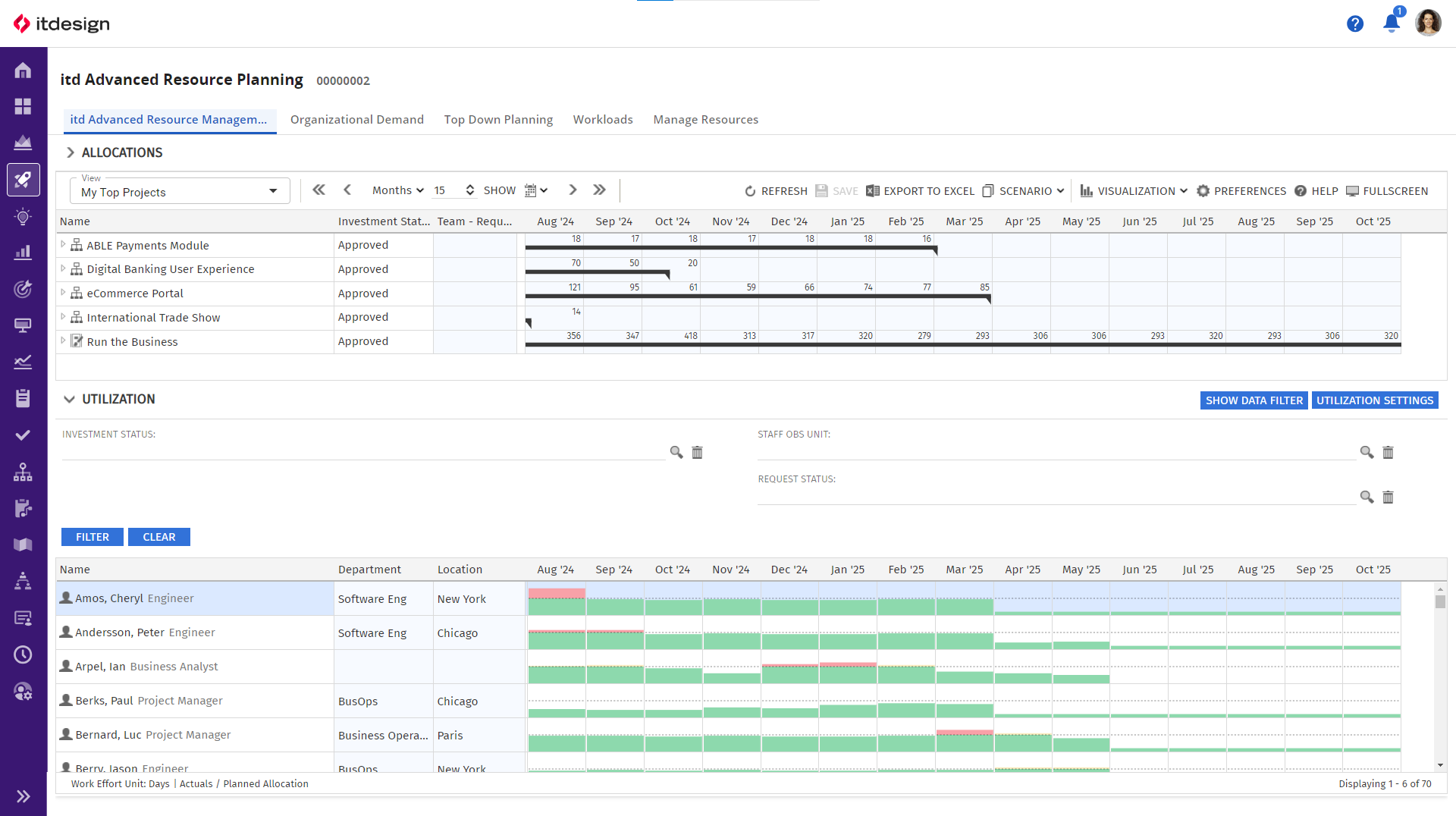Click the utilization list scrollbar thumb
Image resolution: width=1456 pixels, height=816 pixels.
coord(1440,602)
